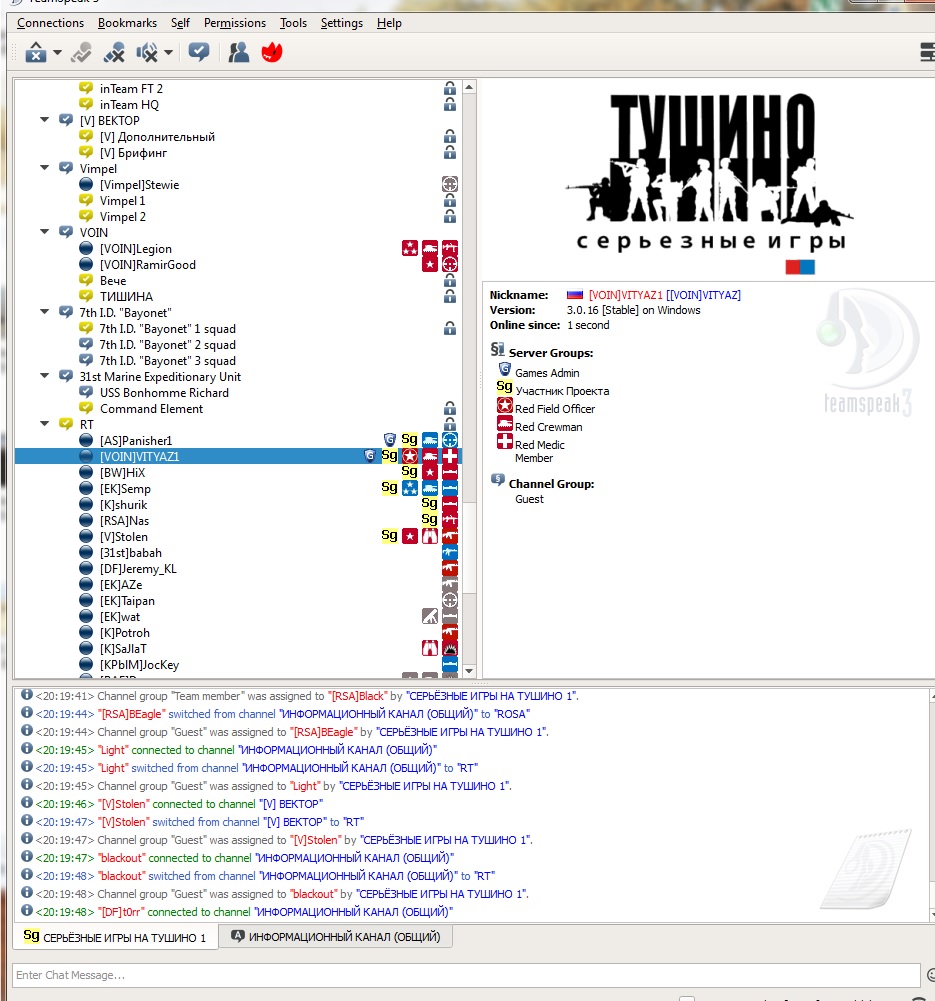
Task: Select user [V]Stolen
Action: coord(123,537)
